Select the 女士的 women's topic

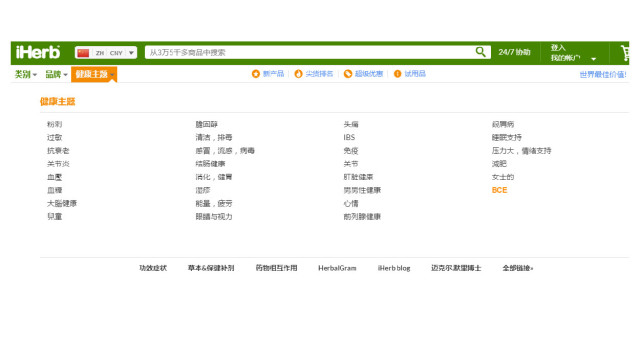[503, 177]
